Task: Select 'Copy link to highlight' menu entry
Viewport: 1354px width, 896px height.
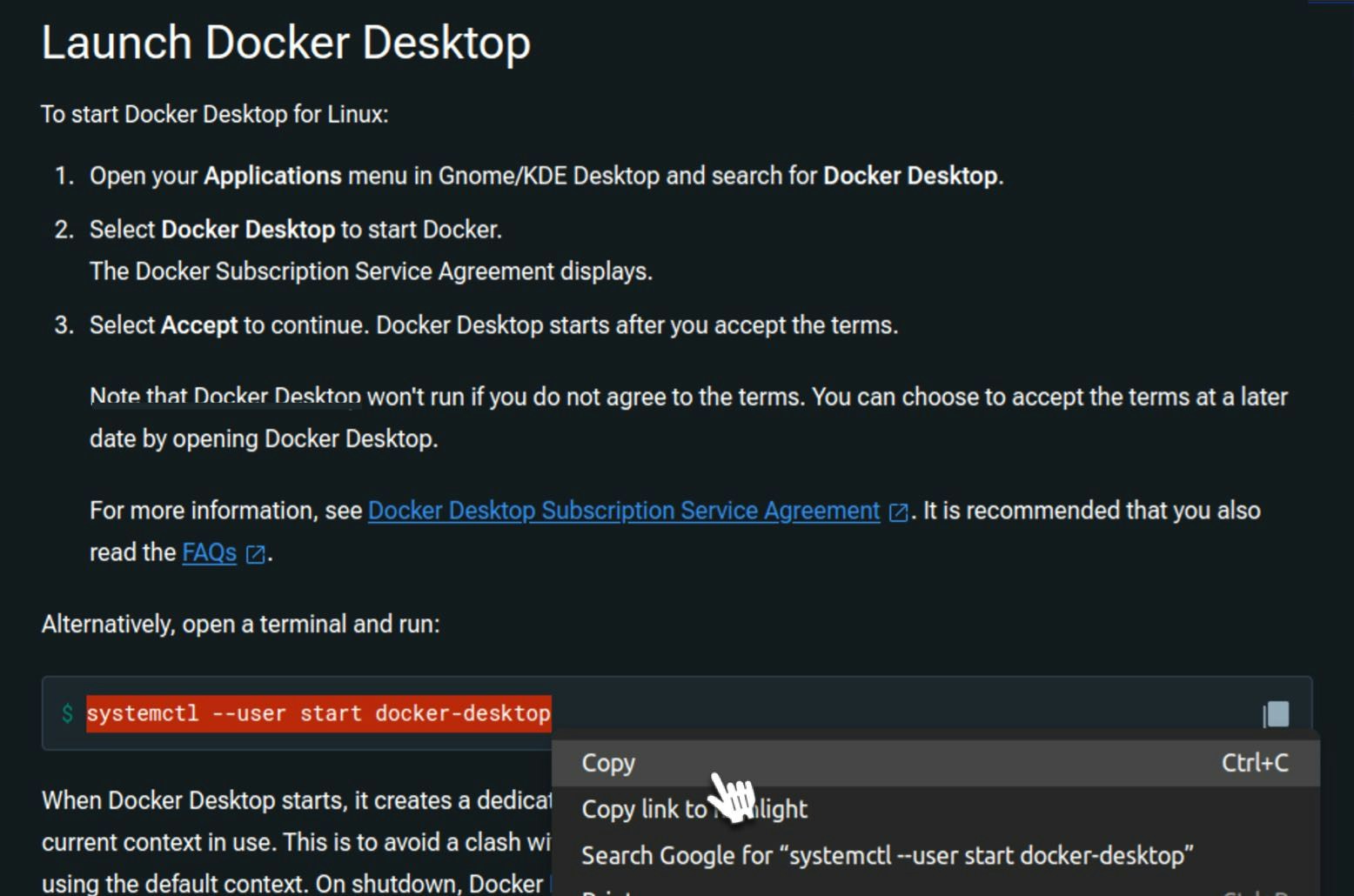Action: [935, 809]
